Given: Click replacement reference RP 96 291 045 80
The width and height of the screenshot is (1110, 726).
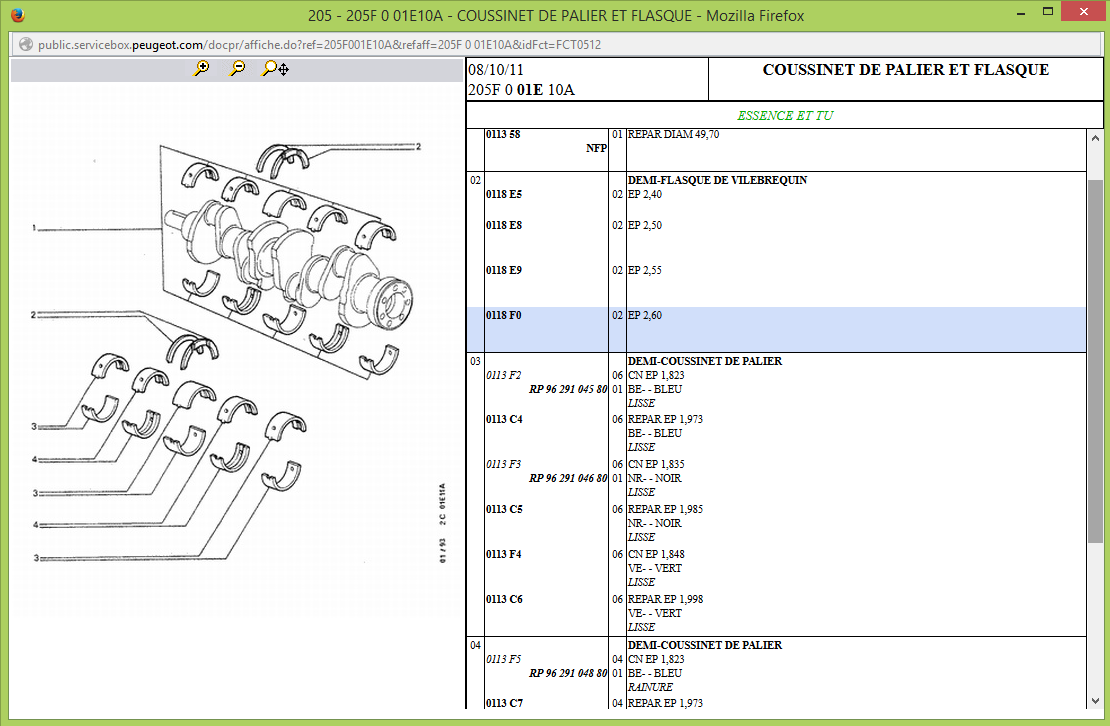Looking at the screenshot, I should pos(567,389).
